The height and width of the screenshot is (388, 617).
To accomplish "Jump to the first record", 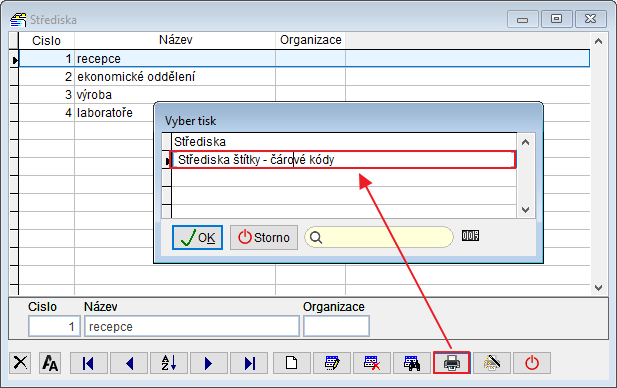I will [x=89, y=362].
